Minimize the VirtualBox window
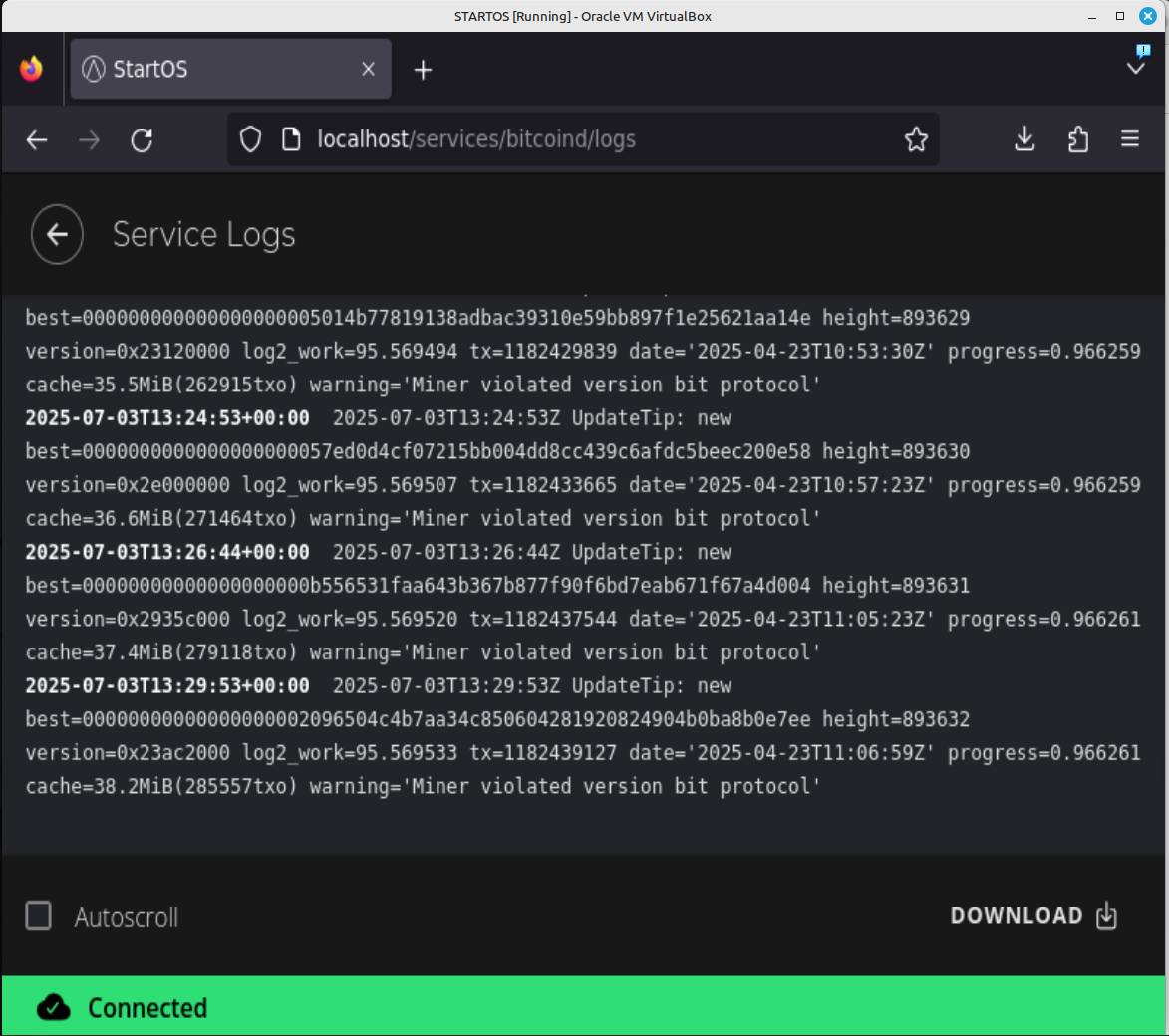Viewport: 1169px width, 1036px height. pos(1092,16)
